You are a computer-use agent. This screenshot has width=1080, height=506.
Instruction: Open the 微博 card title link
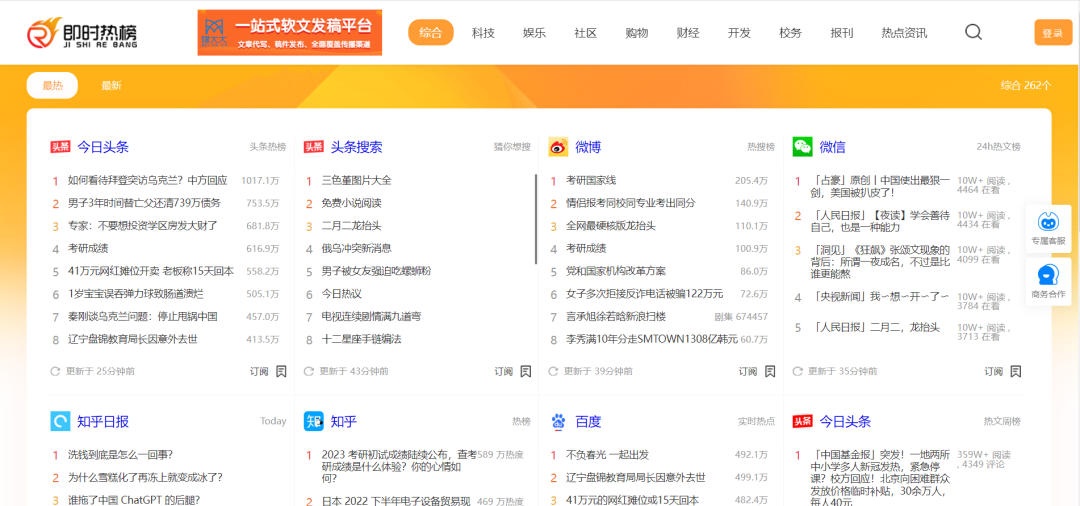tap(588, 147)
